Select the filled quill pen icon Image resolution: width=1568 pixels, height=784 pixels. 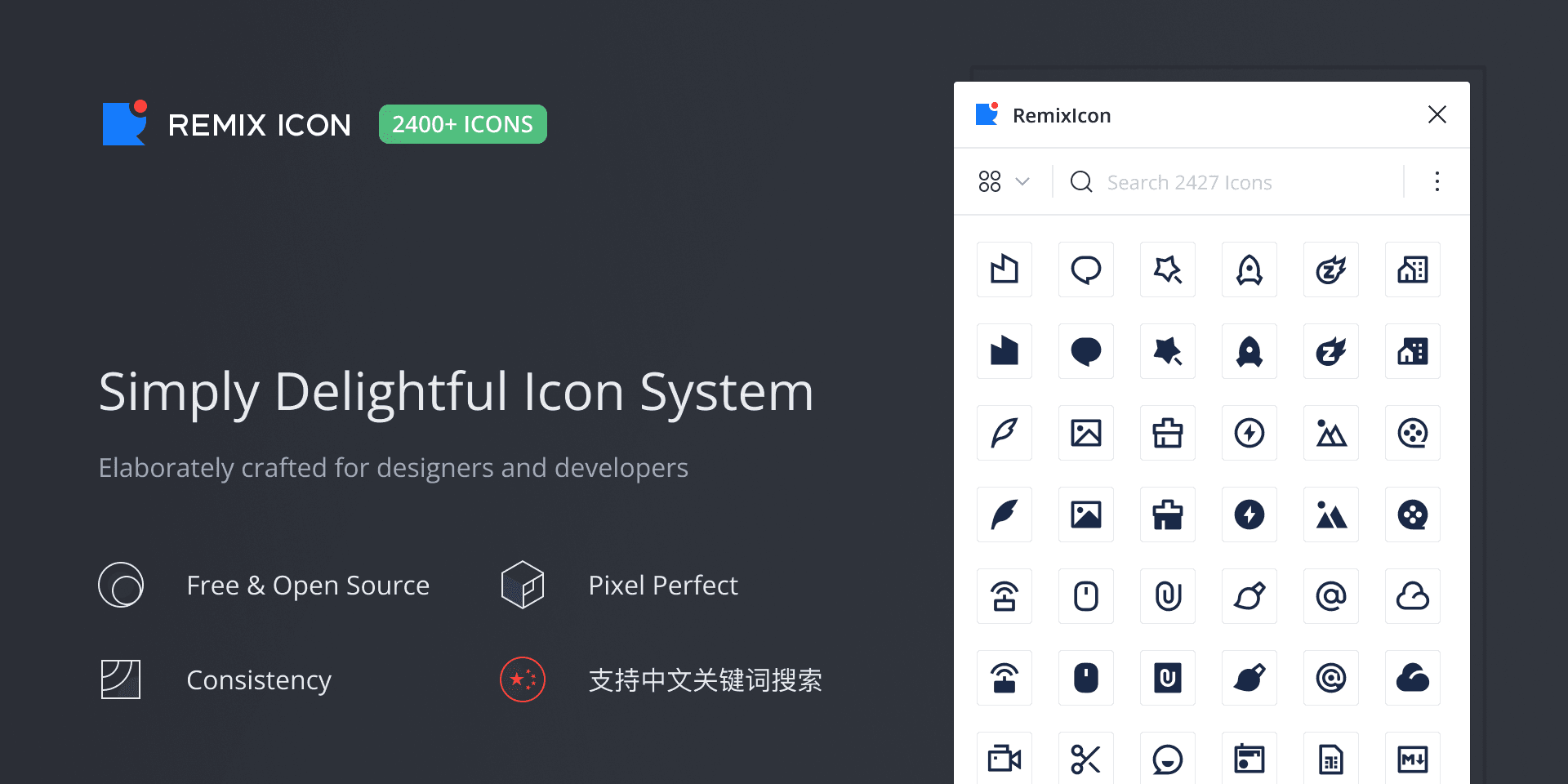coord(1004,514)
